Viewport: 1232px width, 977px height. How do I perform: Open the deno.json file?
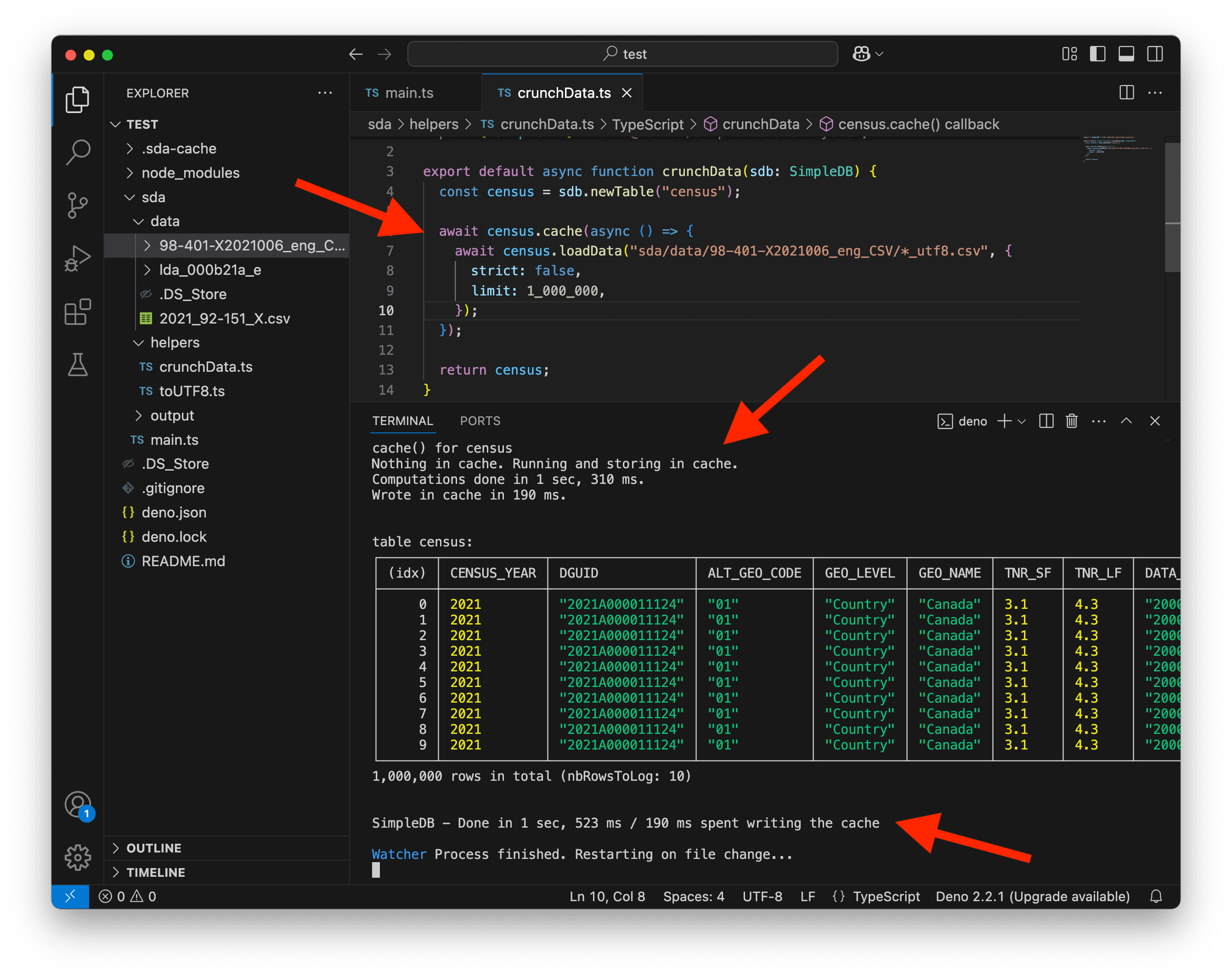(x=226, y=512)
